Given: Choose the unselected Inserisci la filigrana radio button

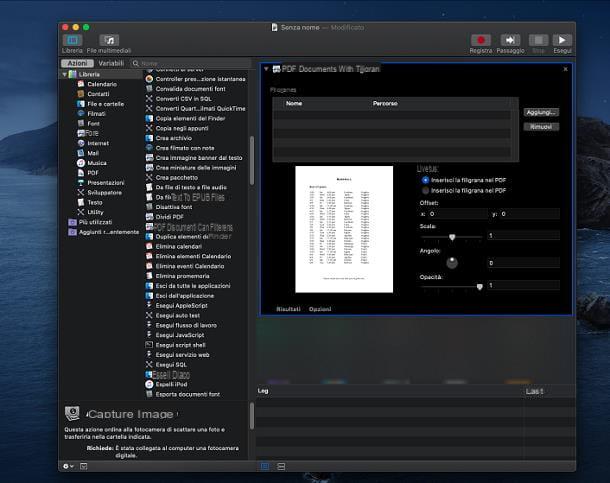Looking at the screenshot, I should click(425, 191).
